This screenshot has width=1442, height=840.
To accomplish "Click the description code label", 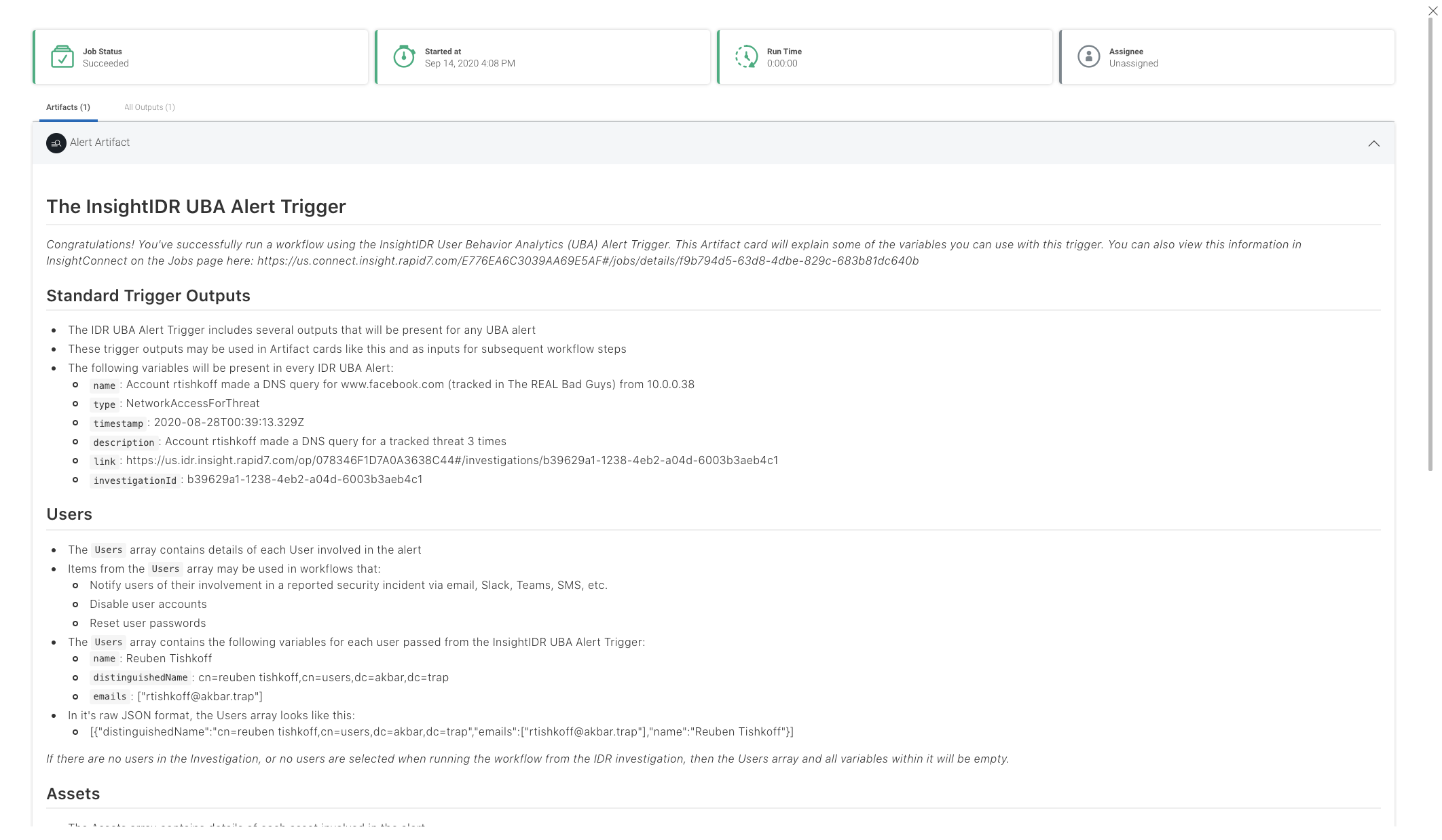I will tap(124, 442).
